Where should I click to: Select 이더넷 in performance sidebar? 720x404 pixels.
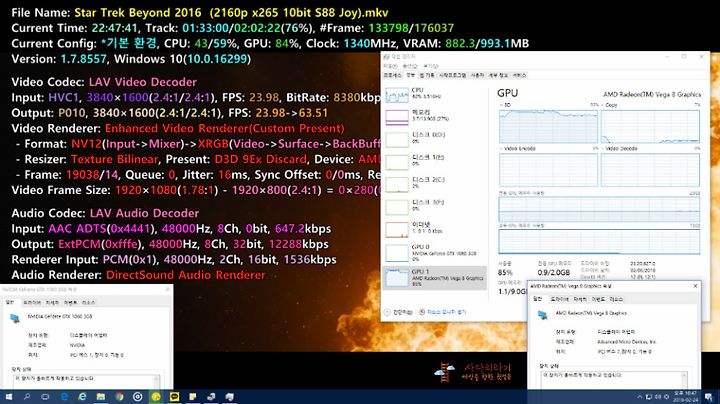pyautogui.click(x=434, y=230)
